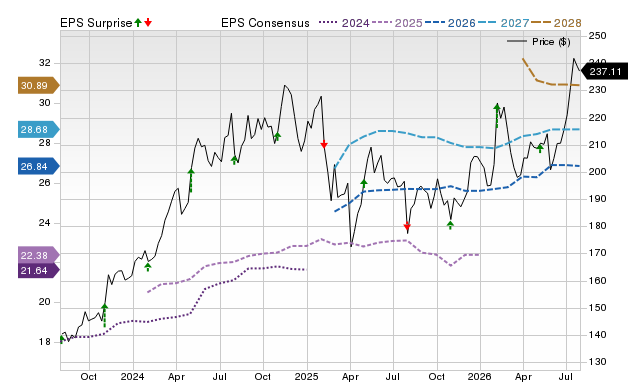Click the 180 label on the price axis
Image resolution: width=640 pixels, height=382 pixels.
coord(597,226)
